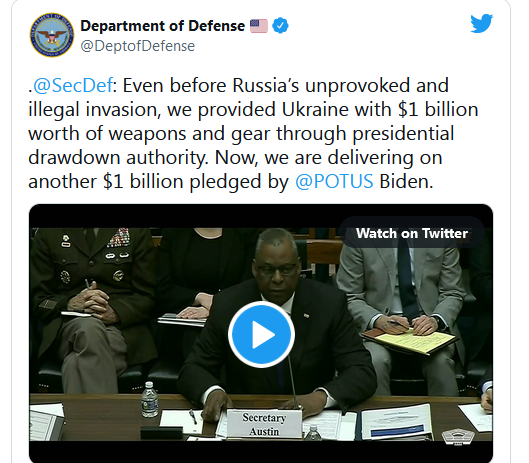529x463 pixels.
Task: Click the US flag emoji beside account name
Action: tap(259, 26)
